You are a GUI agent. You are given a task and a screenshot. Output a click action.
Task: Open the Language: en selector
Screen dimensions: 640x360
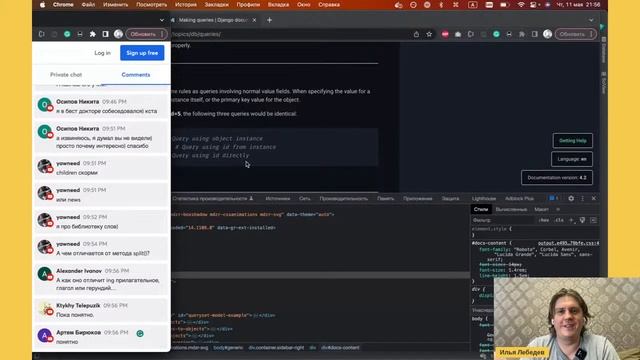[572, 159]
